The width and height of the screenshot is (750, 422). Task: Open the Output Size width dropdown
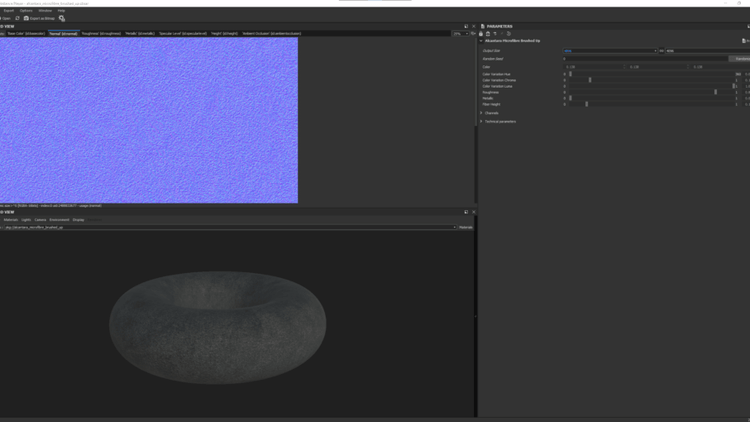click(x=610, y=50)
